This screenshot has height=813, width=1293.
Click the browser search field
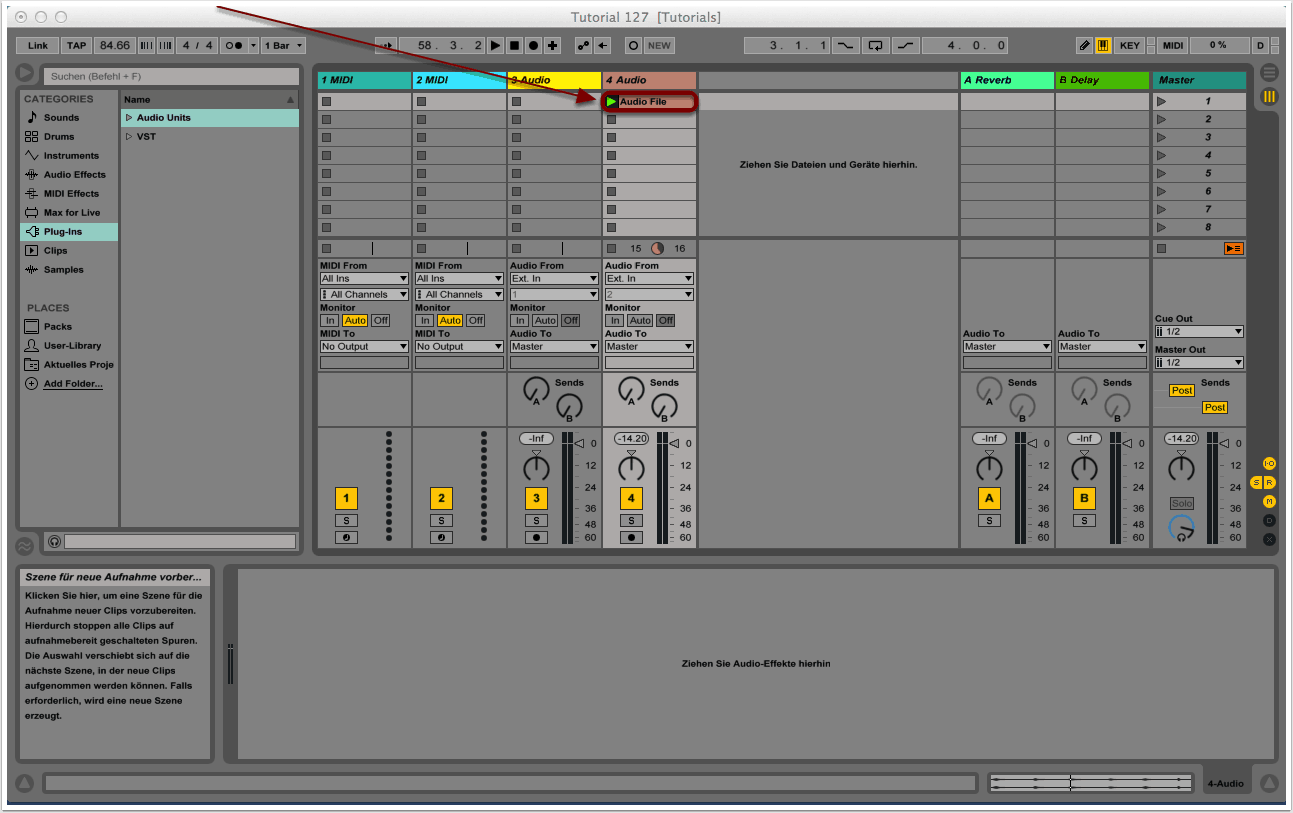[170, 76]
